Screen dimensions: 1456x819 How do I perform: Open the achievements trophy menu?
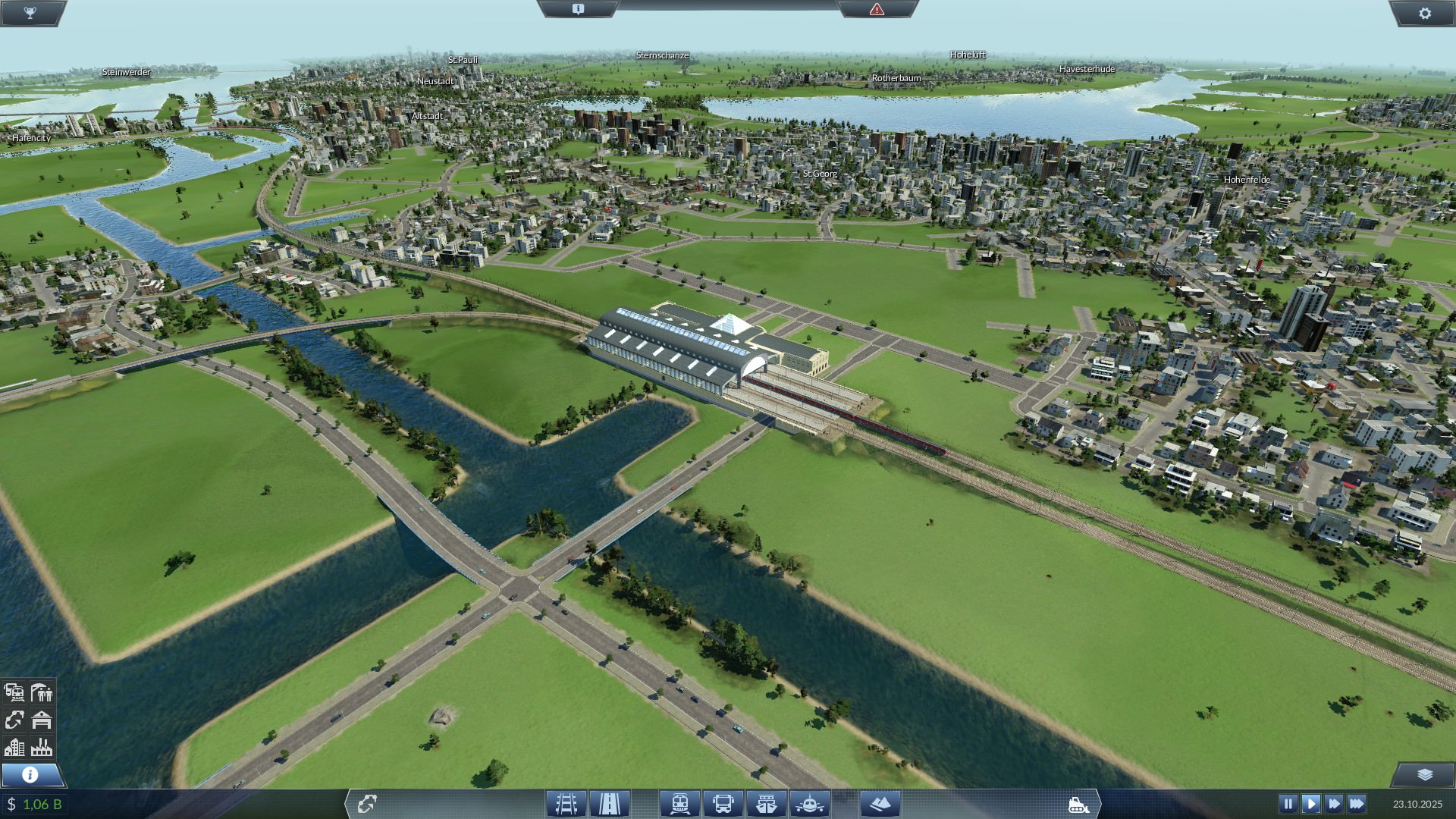tap(30, 13)
